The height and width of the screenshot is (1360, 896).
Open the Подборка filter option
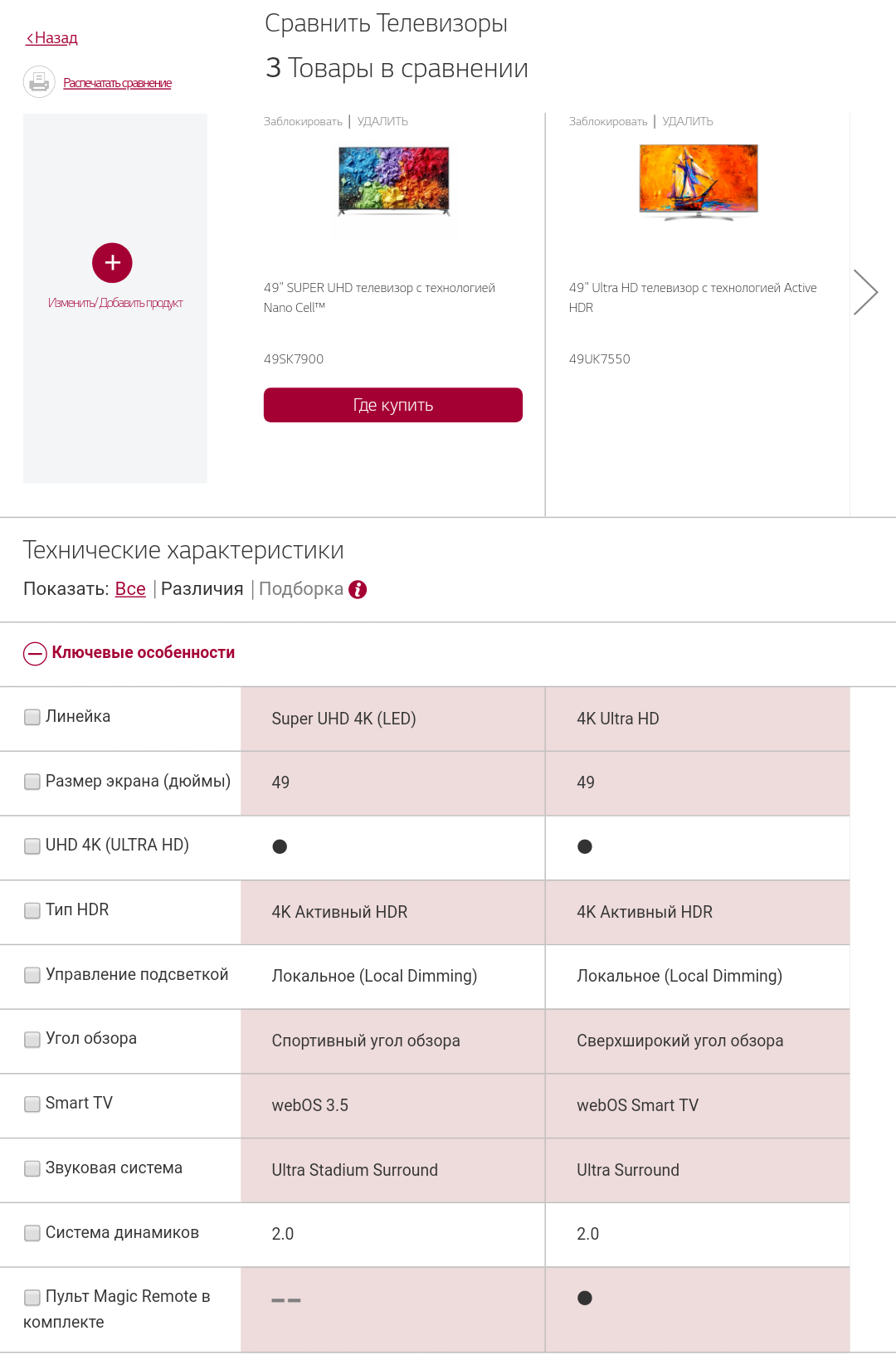point(300,589)
